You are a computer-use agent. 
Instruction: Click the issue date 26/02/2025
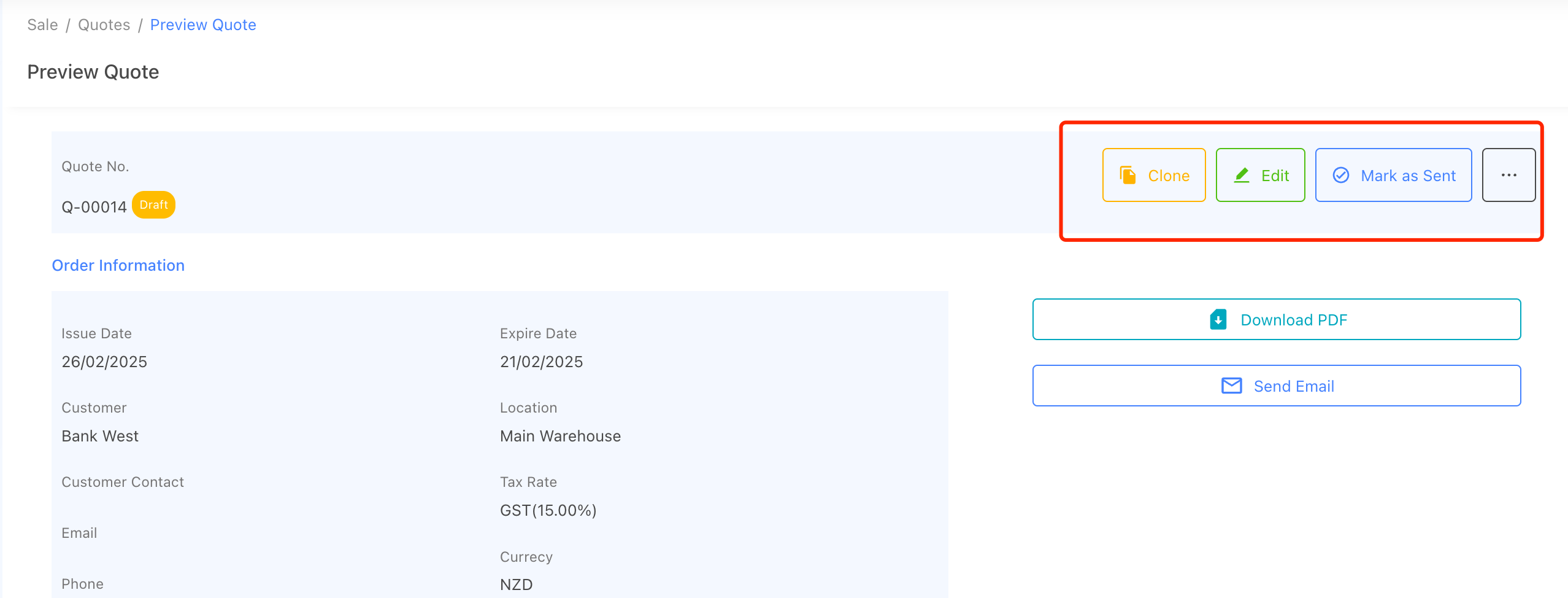pos(104,362)
